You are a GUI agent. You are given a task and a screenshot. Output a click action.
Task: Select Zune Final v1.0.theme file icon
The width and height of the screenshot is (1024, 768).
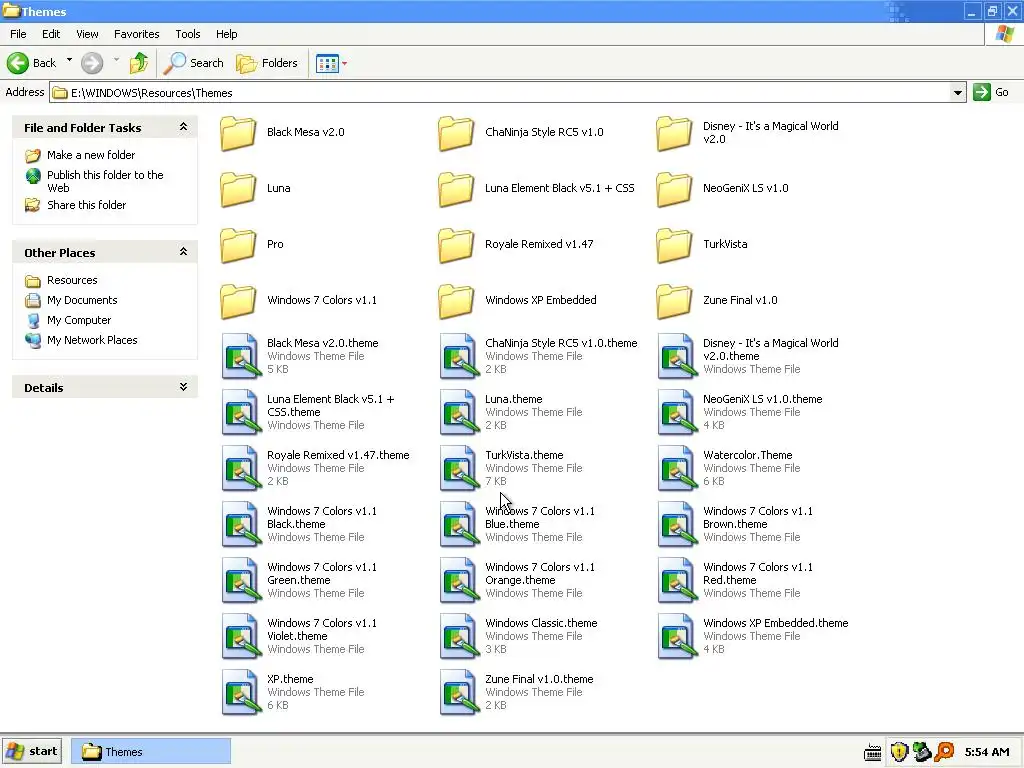click(458, 692)
